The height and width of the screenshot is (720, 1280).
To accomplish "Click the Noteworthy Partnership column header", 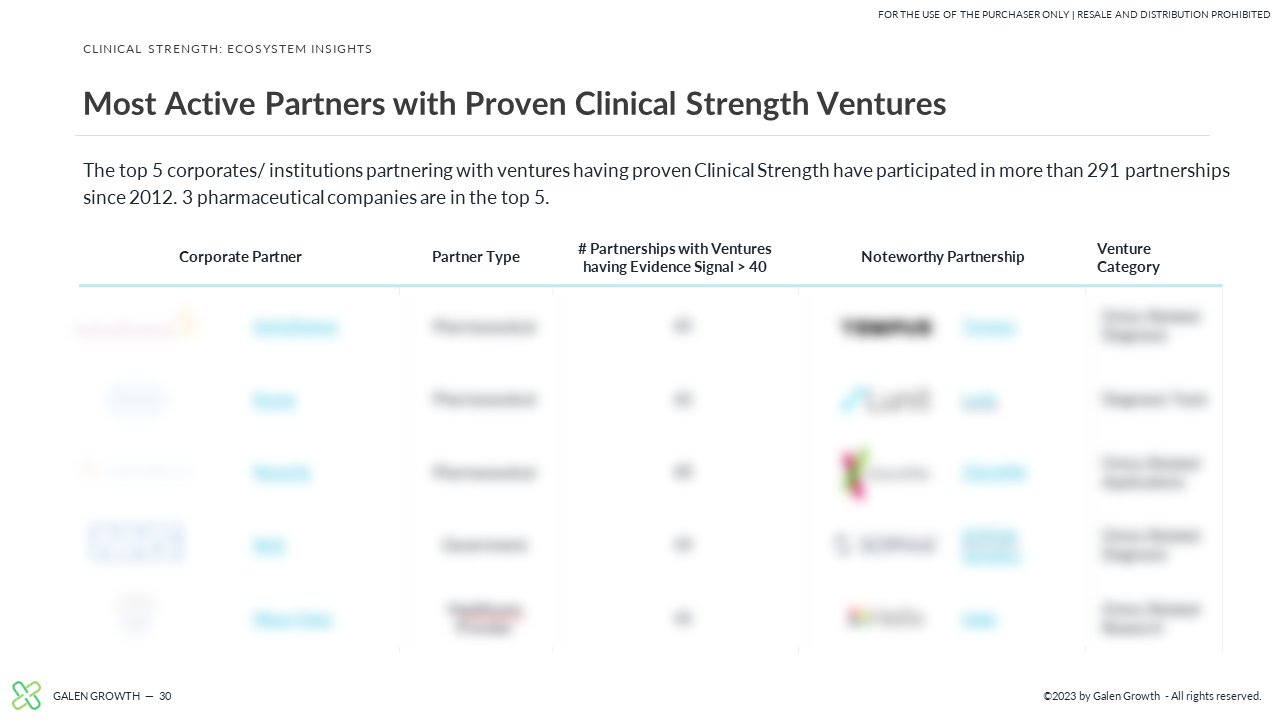I will click(x=943, y=257).
